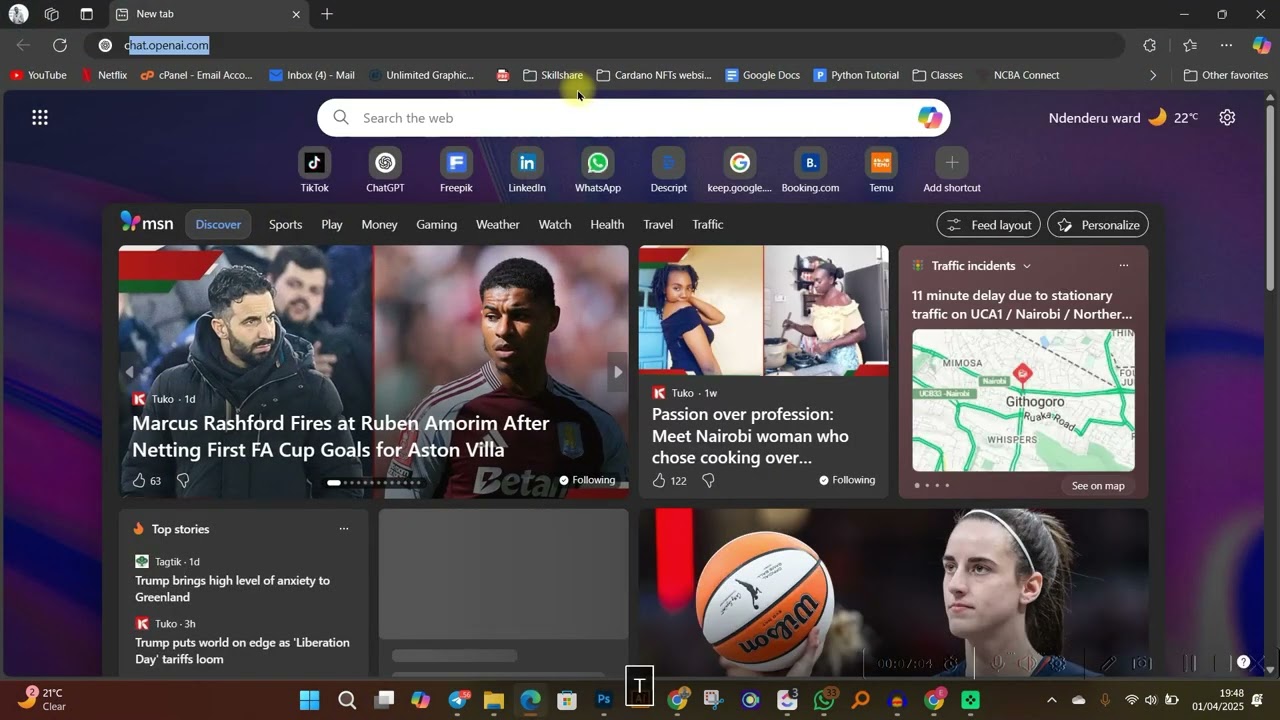Open the Health tab

(x=607, y=225)
